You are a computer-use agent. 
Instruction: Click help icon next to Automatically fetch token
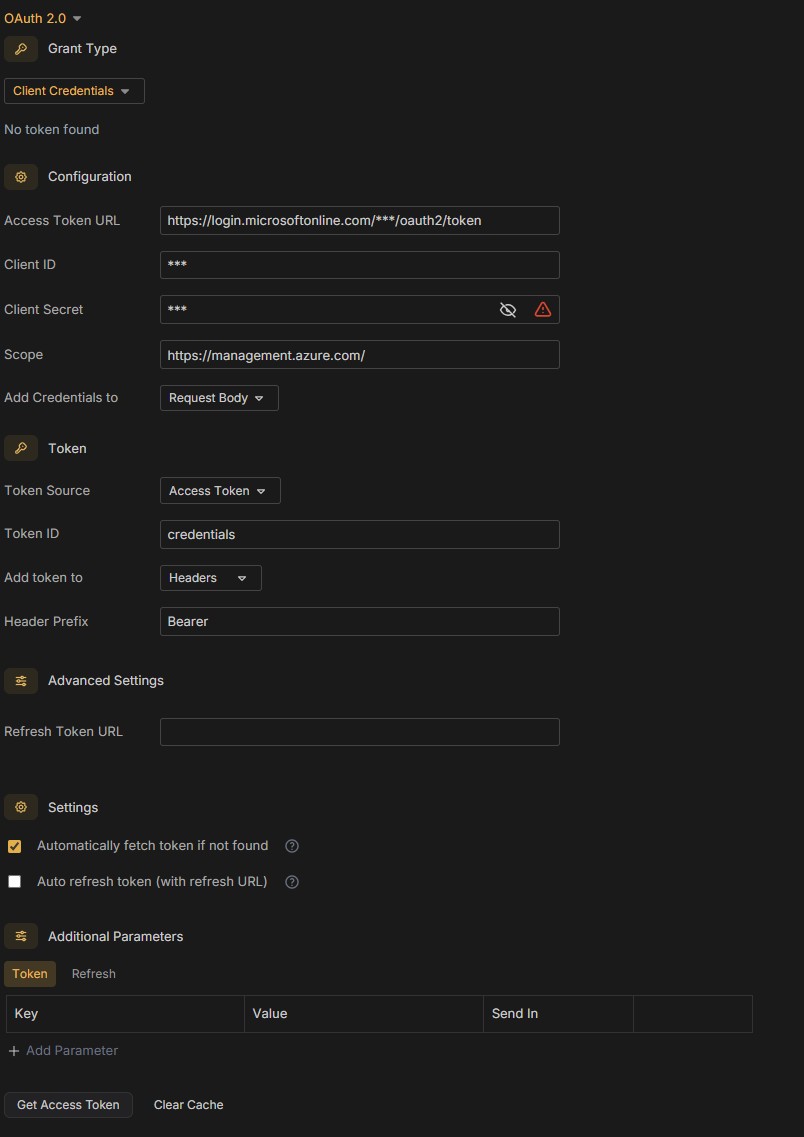[291, 846]
